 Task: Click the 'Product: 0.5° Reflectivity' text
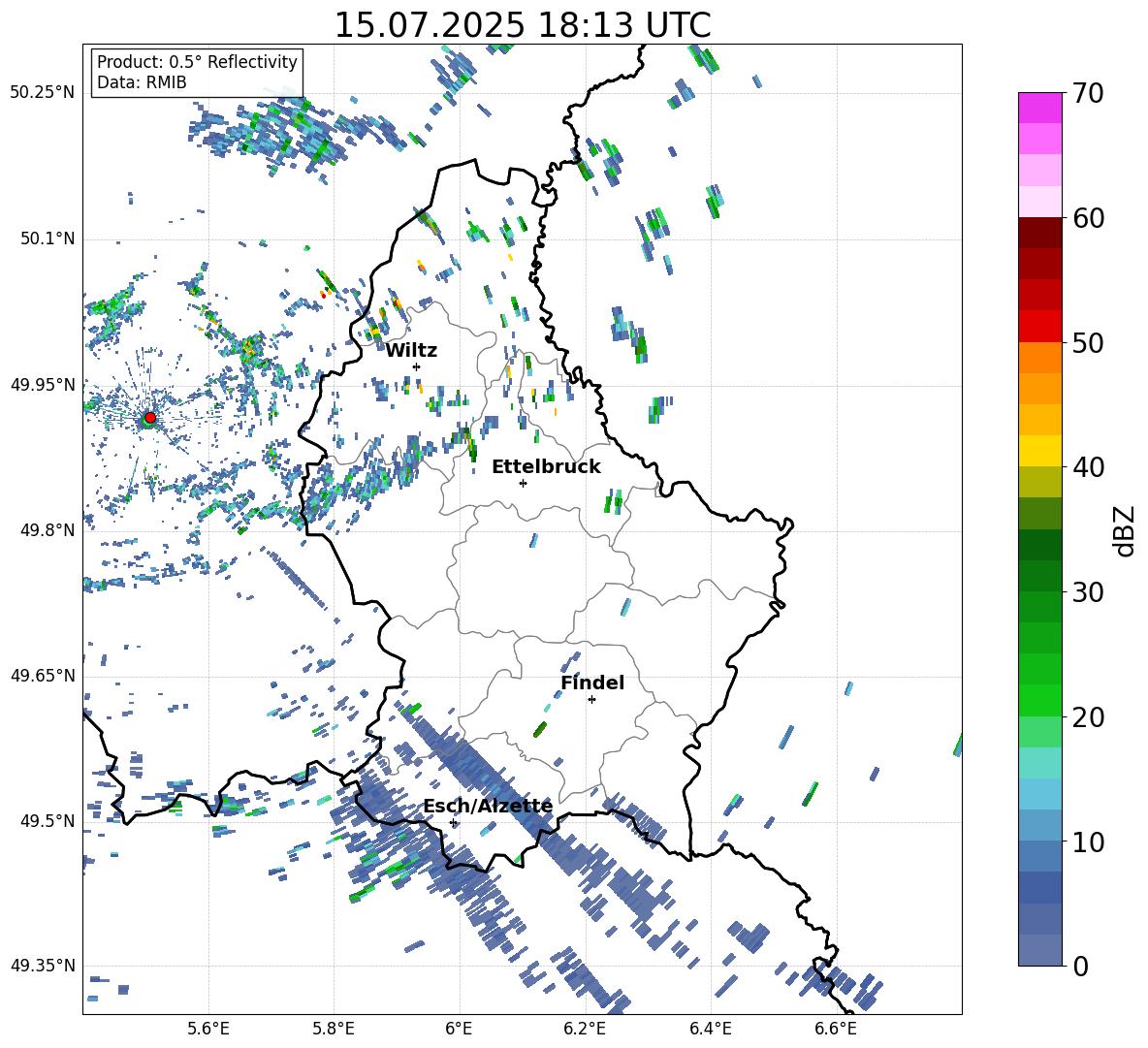coord(197,62)
